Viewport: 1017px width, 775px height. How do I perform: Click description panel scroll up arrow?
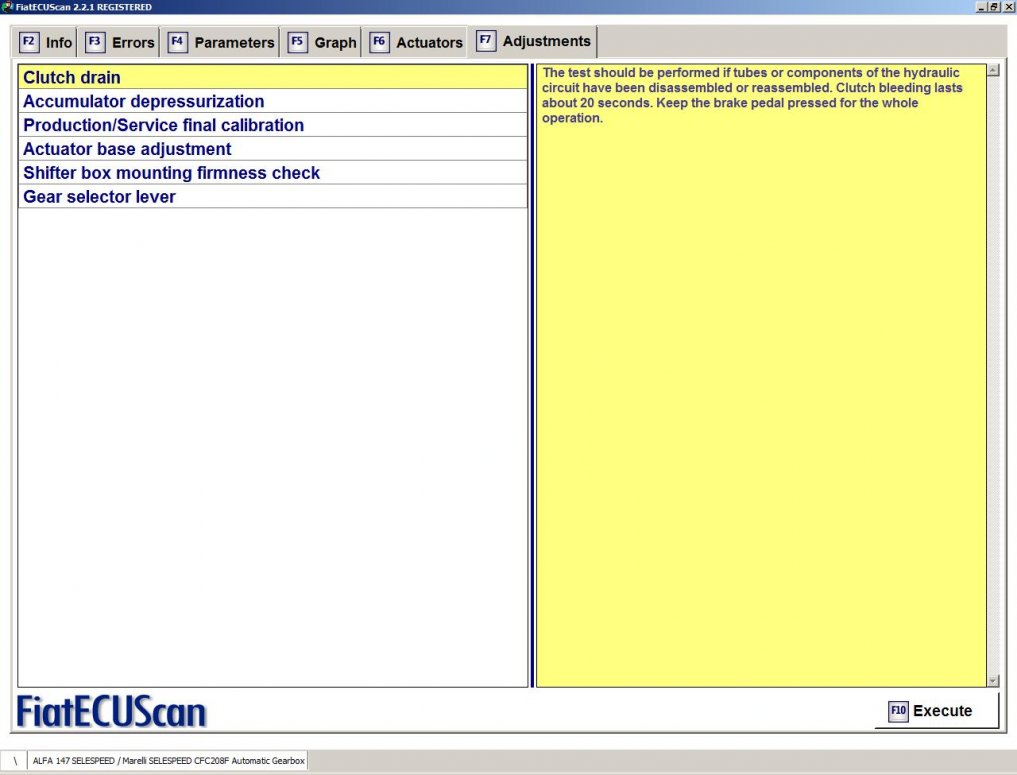point(993,71)
